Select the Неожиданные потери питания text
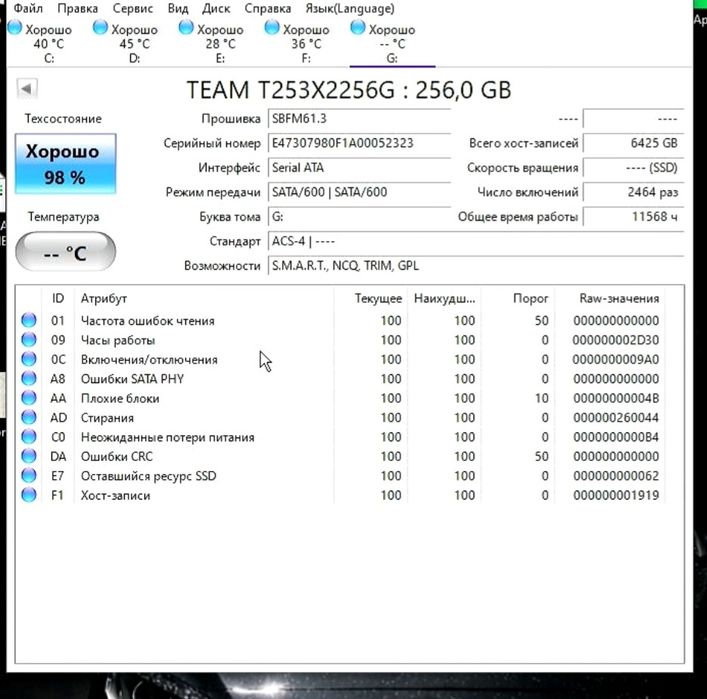 (167, 437)
